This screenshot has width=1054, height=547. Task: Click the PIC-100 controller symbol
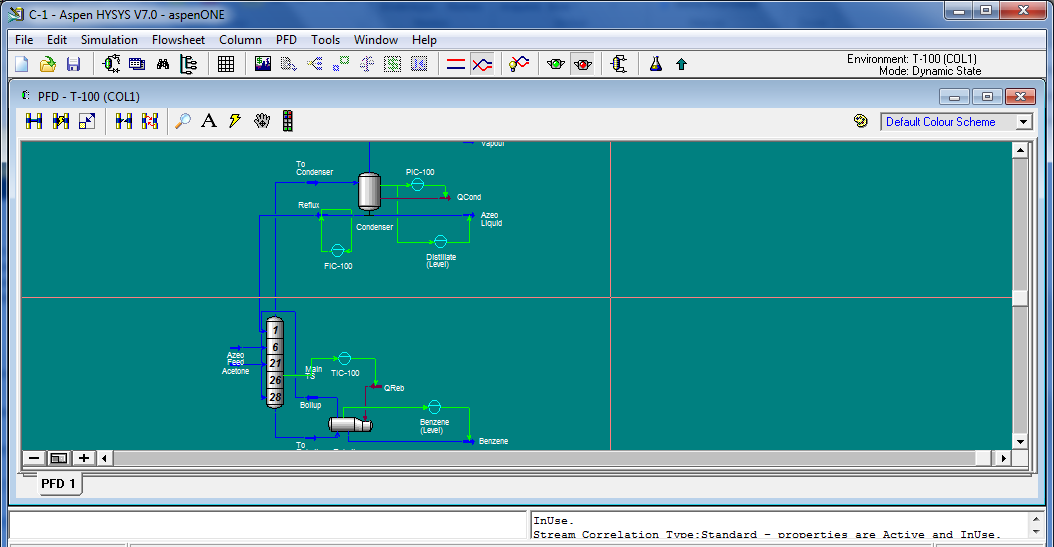(x=417, y=185)
